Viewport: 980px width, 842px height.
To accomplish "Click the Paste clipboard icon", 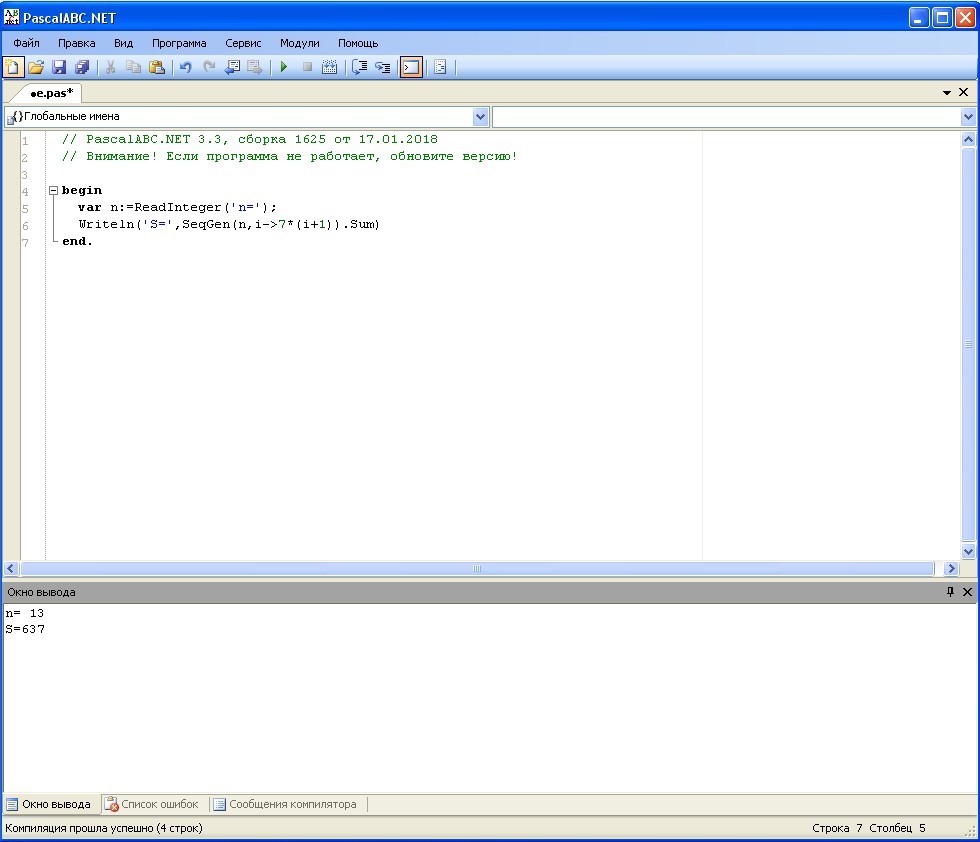I will (157, 67).
